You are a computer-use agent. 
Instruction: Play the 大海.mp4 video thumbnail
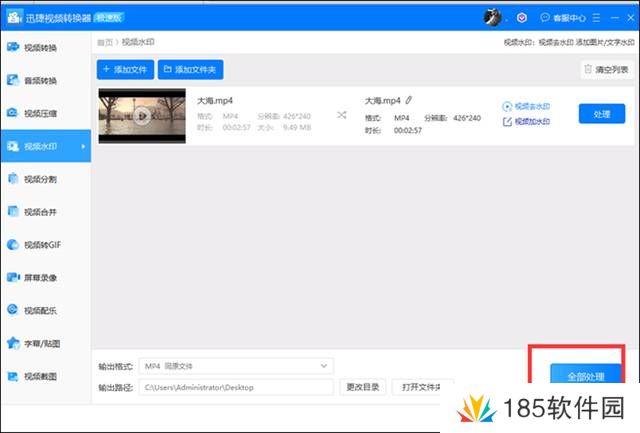pyautogui.click(x=142, y=116)
